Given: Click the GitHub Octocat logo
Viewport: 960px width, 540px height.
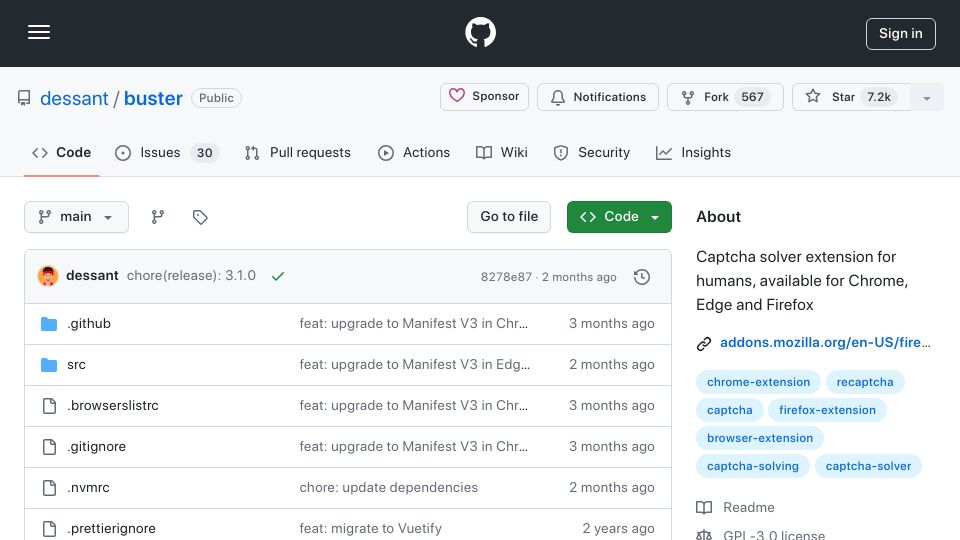Looking at the screenshot, I should pyautogui.click(x=480, y=32).
